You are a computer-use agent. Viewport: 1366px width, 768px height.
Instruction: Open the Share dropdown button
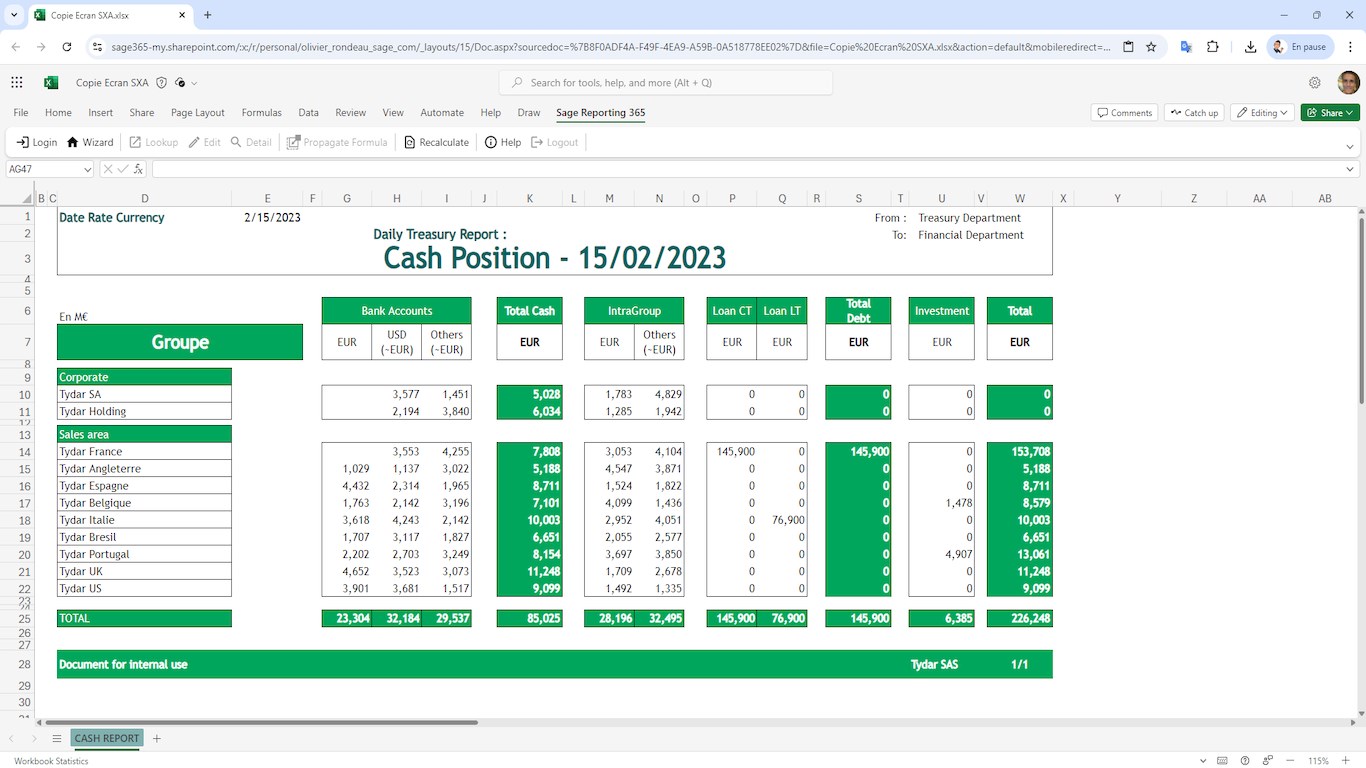coord(1330,113)
